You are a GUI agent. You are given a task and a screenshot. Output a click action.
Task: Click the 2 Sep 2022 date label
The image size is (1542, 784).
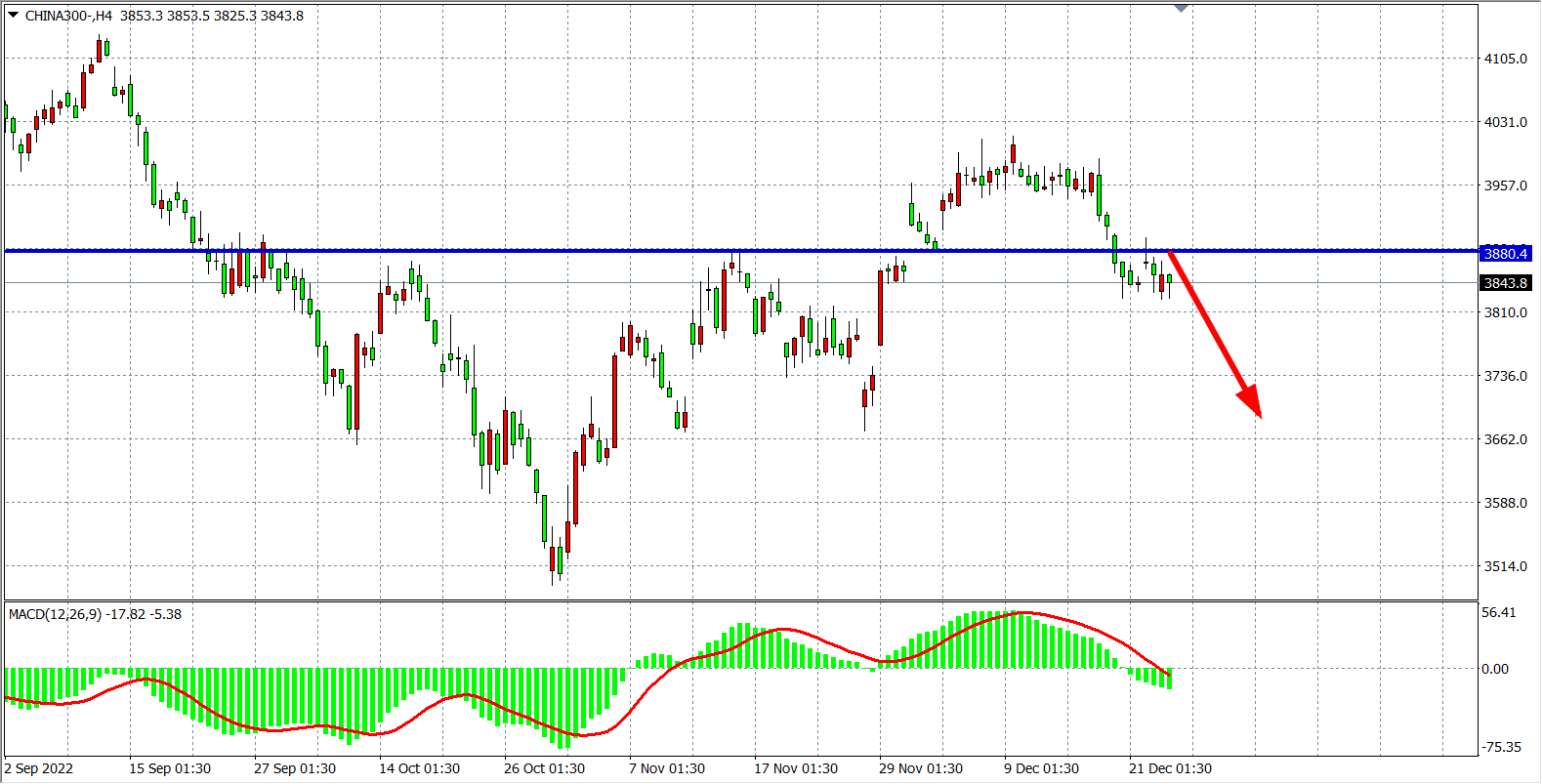pyautogui.click(x=39, y=768)
